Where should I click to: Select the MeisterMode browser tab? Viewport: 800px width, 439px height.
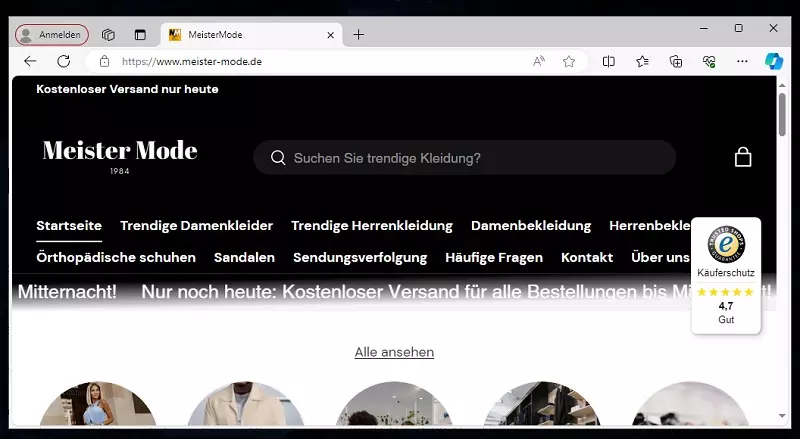click(x=252, y=35)
